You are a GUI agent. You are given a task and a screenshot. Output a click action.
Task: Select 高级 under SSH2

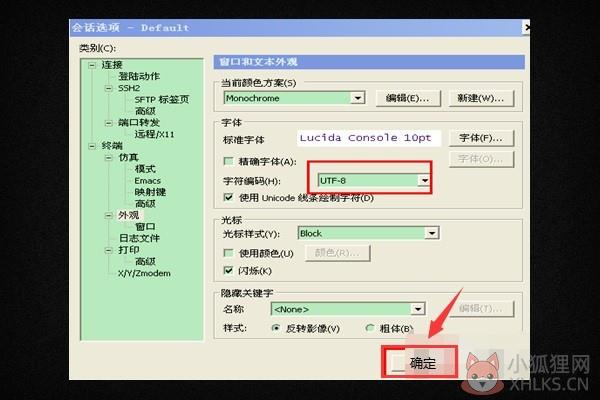[145, 111]
